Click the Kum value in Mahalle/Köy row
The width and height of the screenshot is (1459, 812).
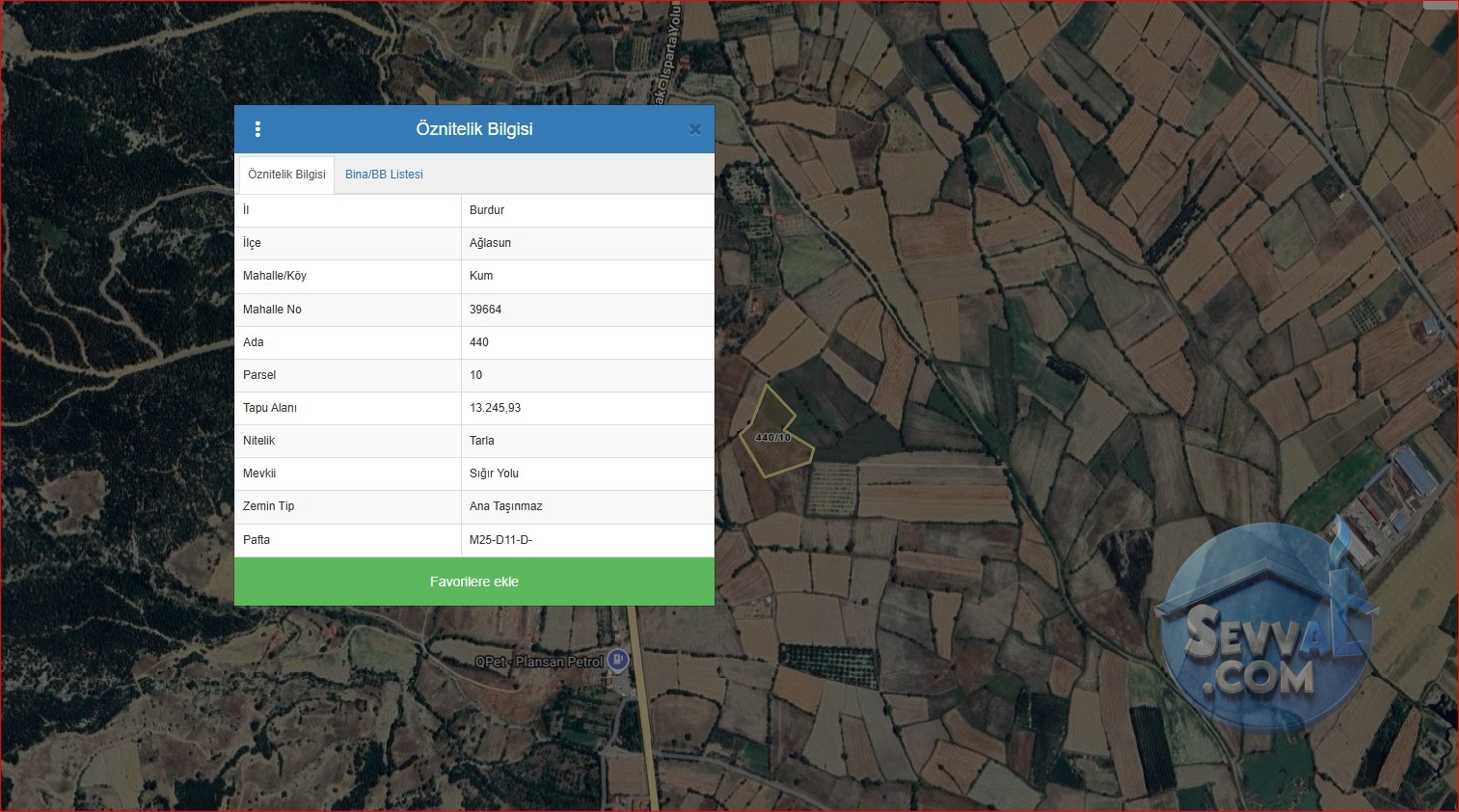coord(481,276)
